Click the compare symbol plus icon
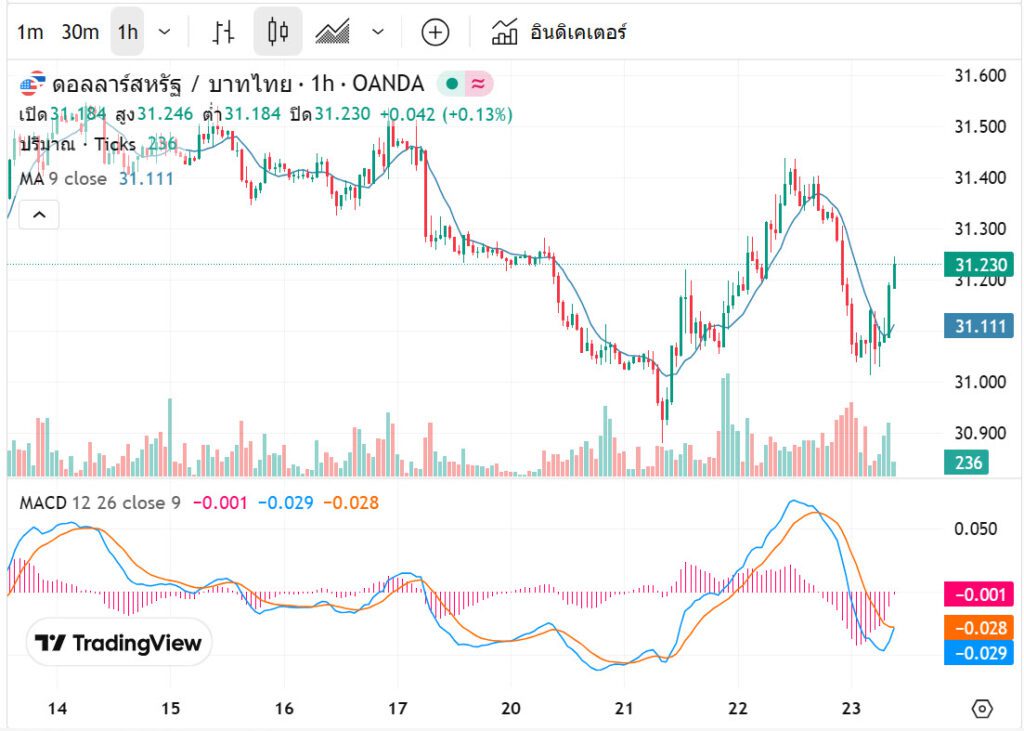 (x=435, y=32)
